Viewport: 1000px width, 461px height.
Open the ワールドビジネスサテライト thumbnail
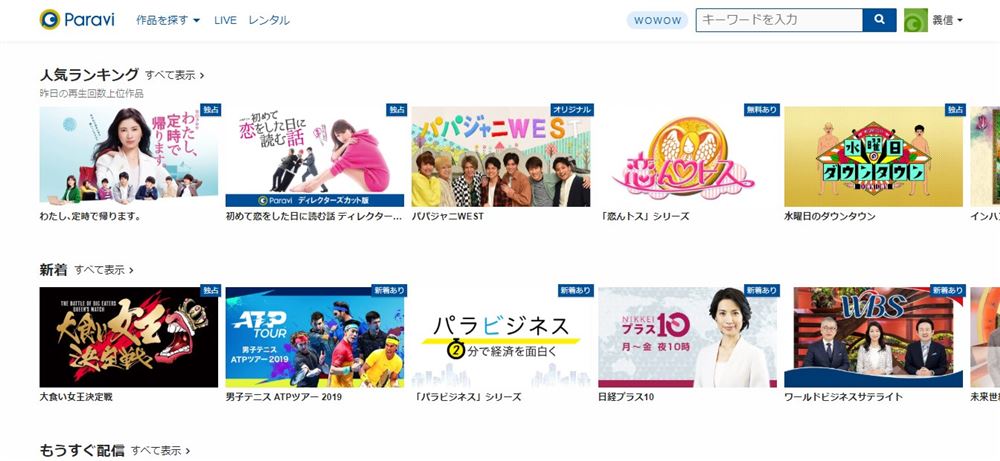(873, 337)
